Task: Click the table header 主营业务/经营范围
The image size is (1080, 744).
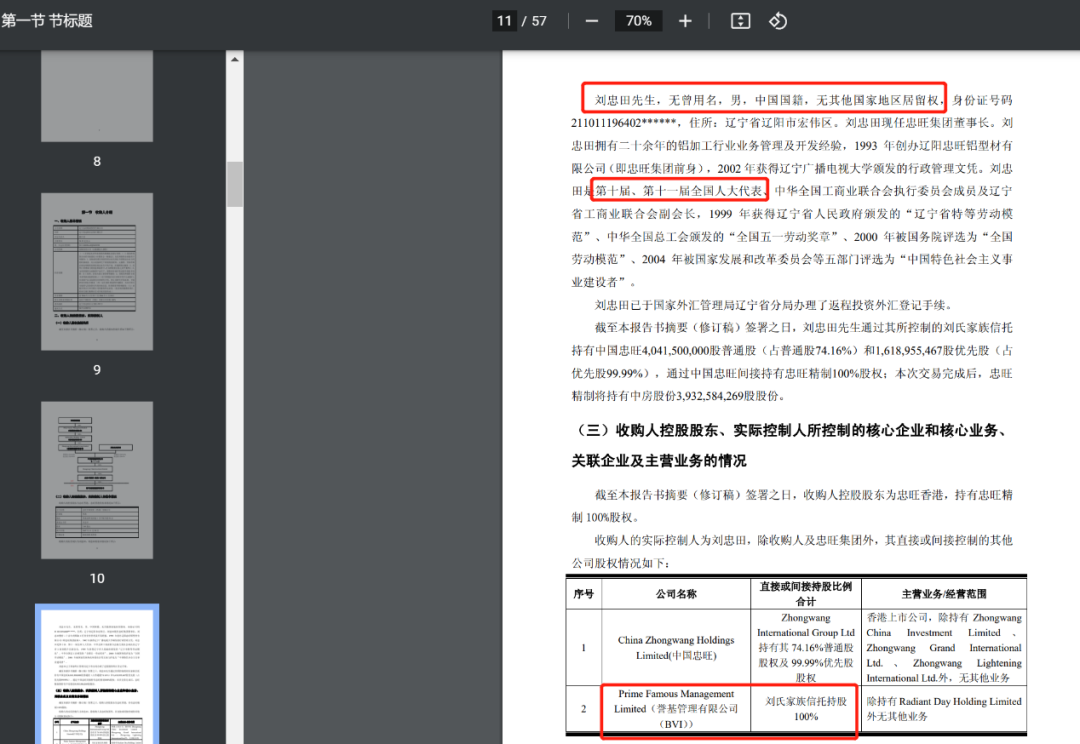Action: click(944, 594)
